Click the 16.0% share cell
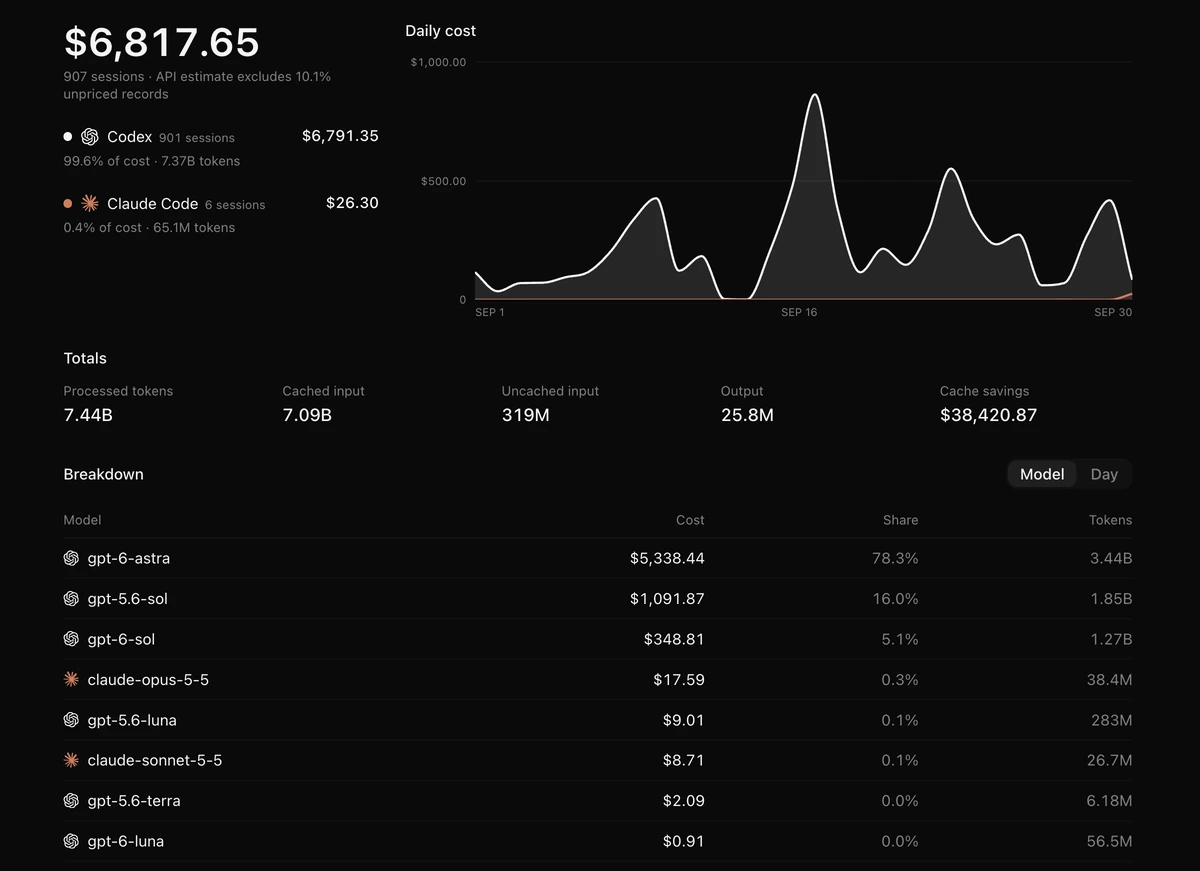 pos(895,599)
